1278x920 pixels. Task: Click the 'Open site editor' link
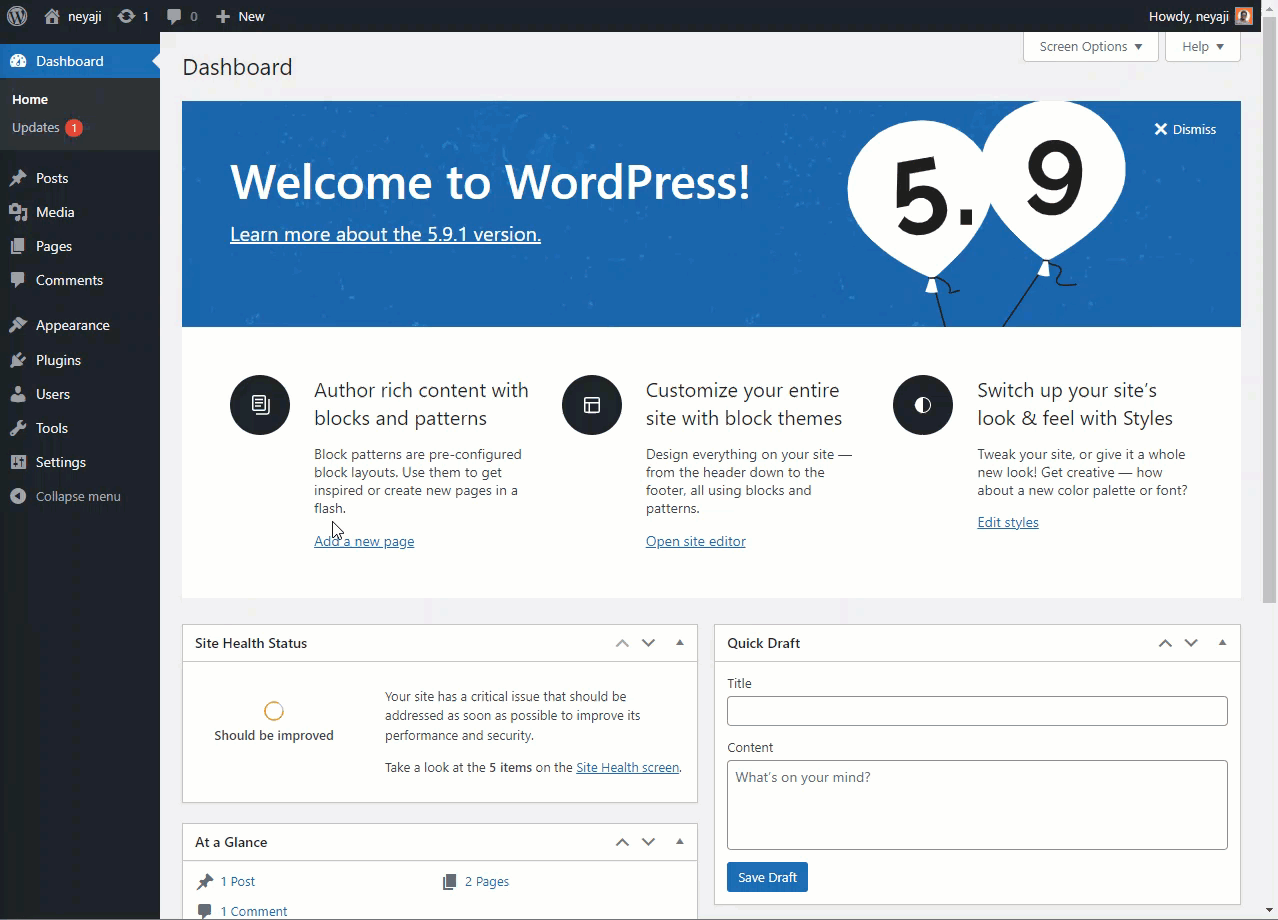(x=696, y=541)
